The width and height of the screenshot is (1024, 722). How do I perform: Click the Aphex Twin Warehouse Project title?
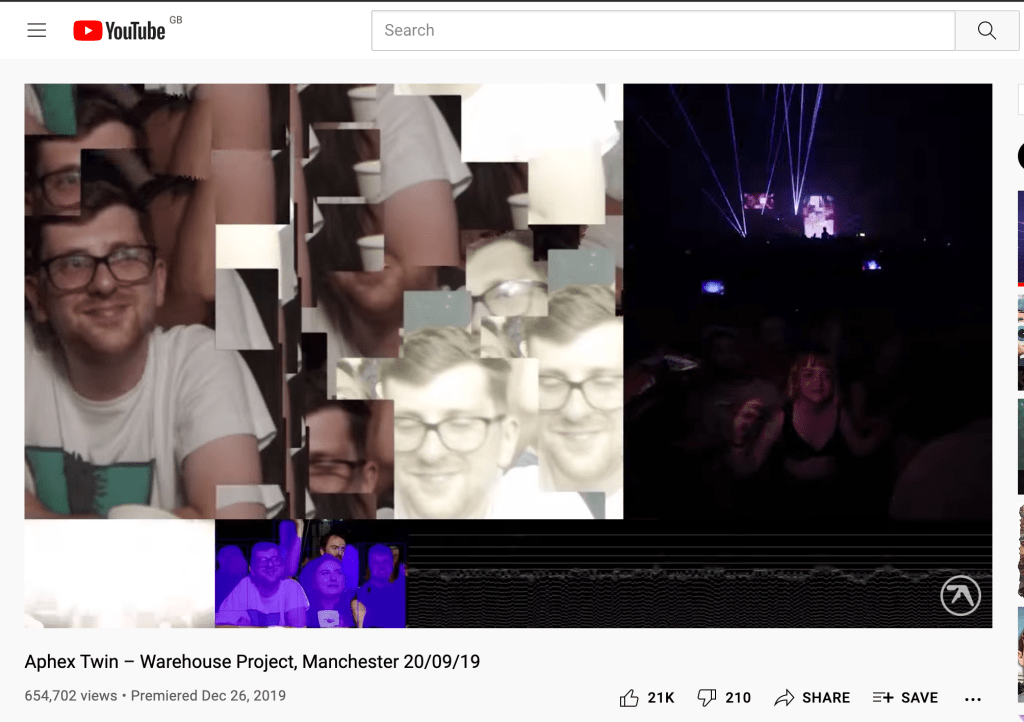pos(252,662)
